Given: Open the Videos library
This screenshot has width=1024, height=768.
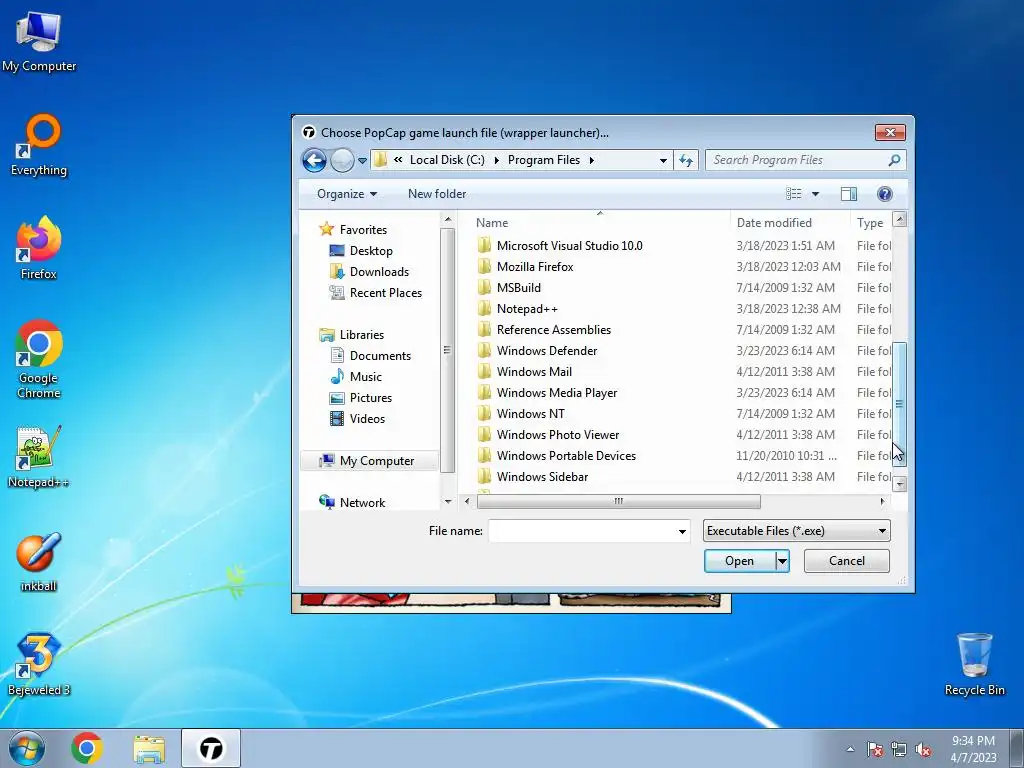Looking at the screenshot, I should tap(367, 419).
